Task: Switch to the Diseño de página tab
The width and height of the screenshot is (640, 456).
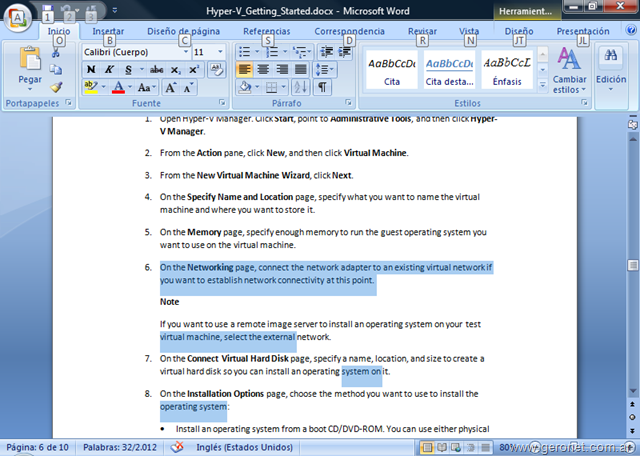Action: 183,31
